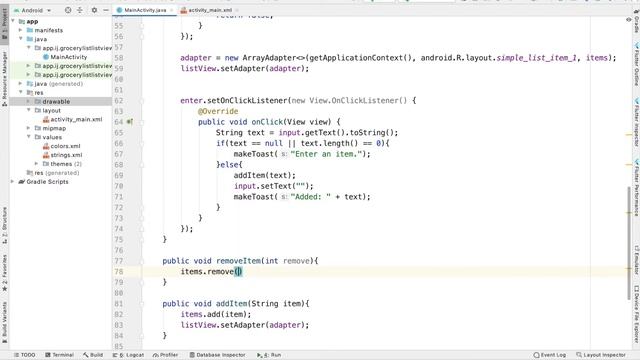Viewport: 640px width, 360px height.
Task: Expand the manifests folder
Action: pyautogui.click(x=20, y=30)
